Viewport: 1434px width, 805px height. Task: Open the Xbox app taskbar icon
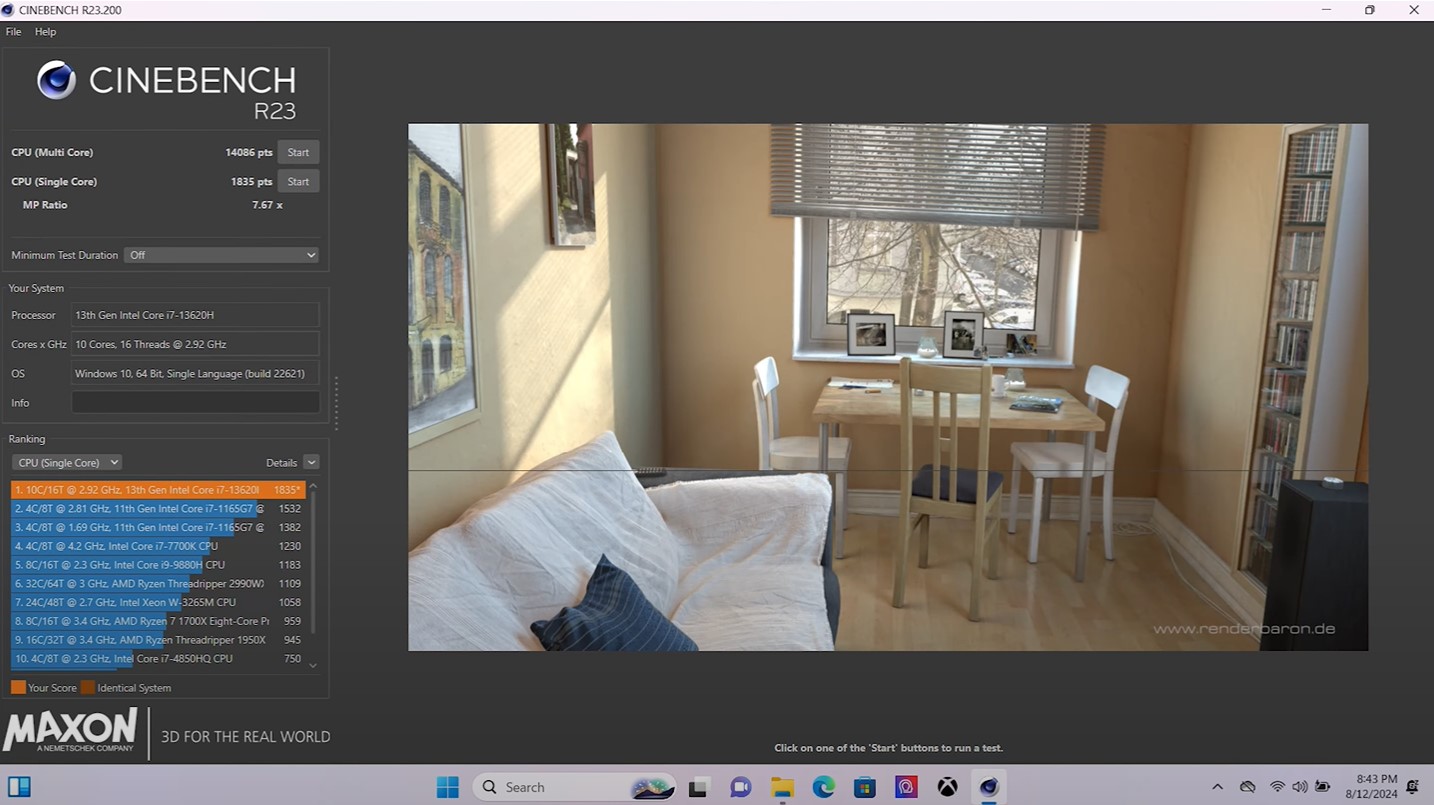[947, 787]
